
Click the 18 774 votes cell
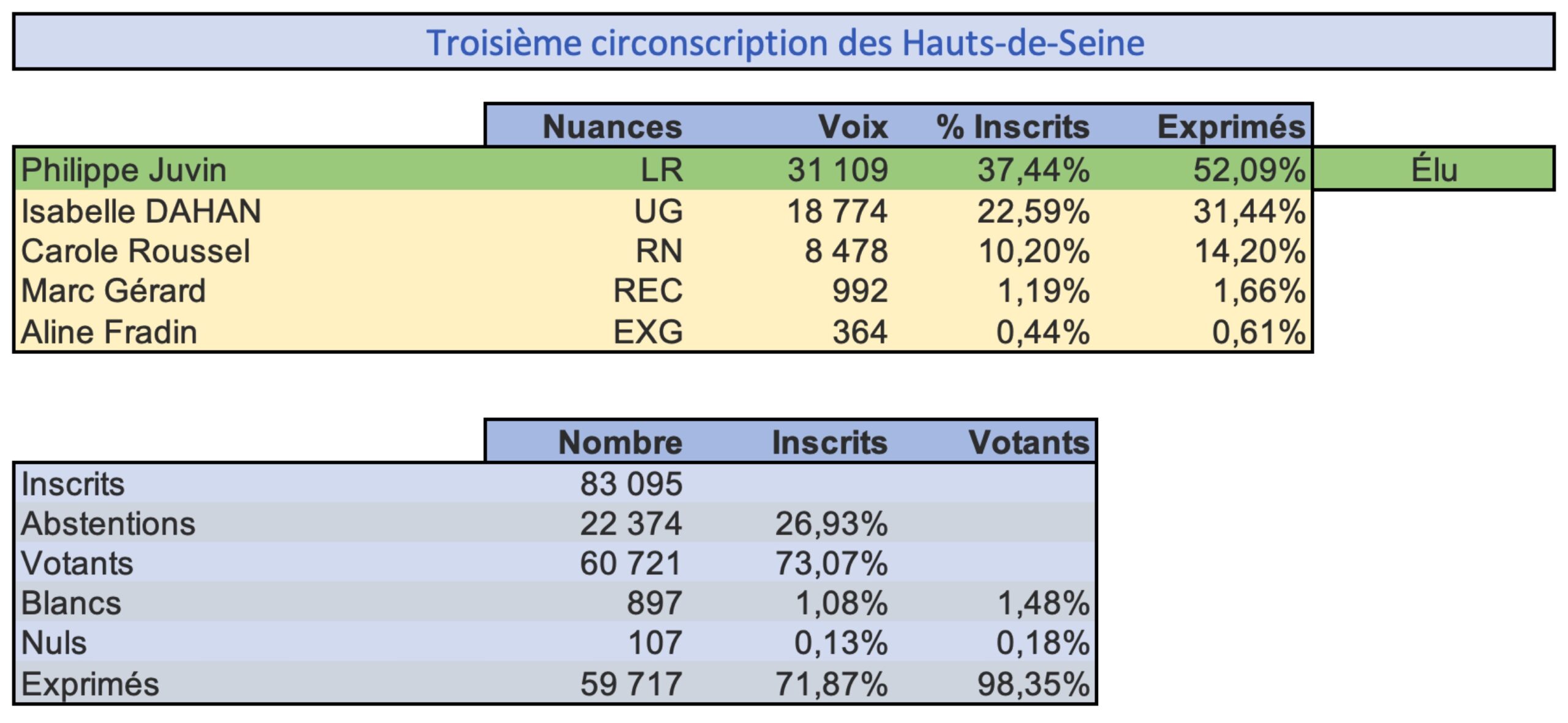tap(837, 211)
